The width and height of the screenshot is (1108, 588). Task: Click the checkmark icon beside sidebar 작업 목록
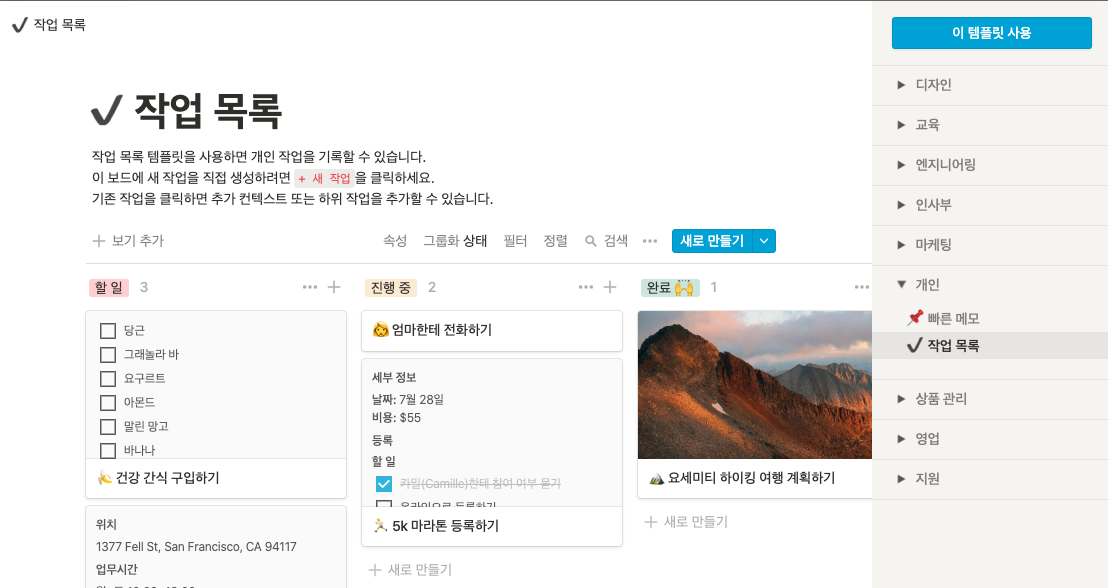pyautogui.click(x=914, y=345)
